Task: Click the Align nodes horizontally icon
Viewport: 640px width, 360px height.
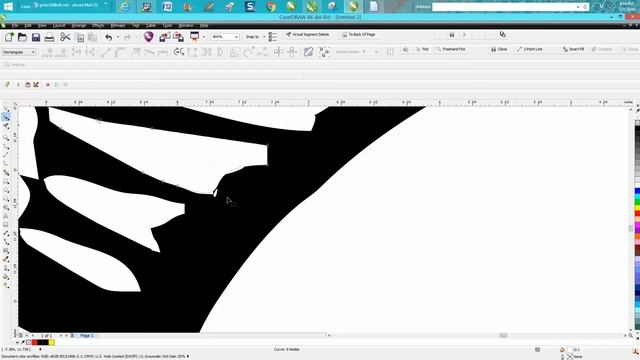Action: pyautogui.click(x=278, y=52)
